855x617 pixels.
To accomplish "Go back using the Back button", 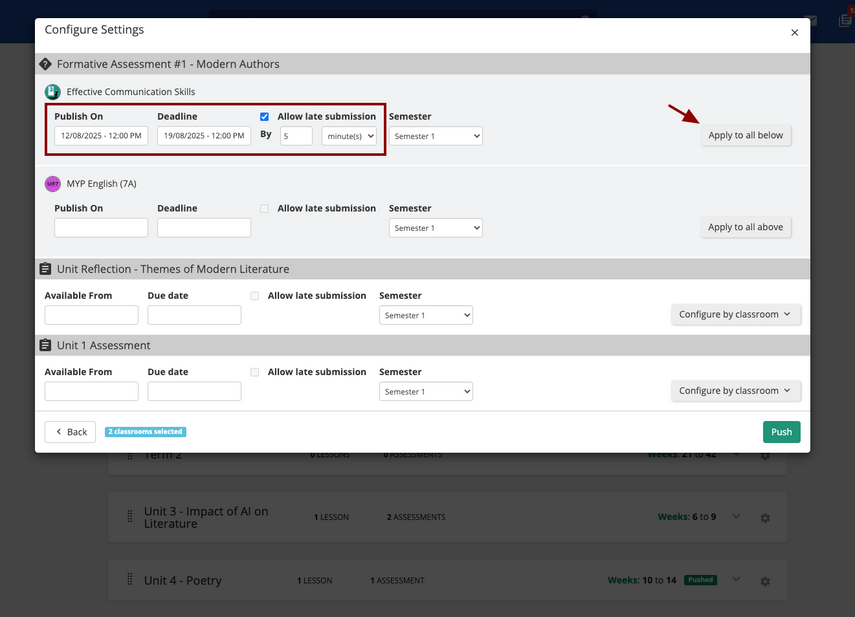I will coord(70,432).
